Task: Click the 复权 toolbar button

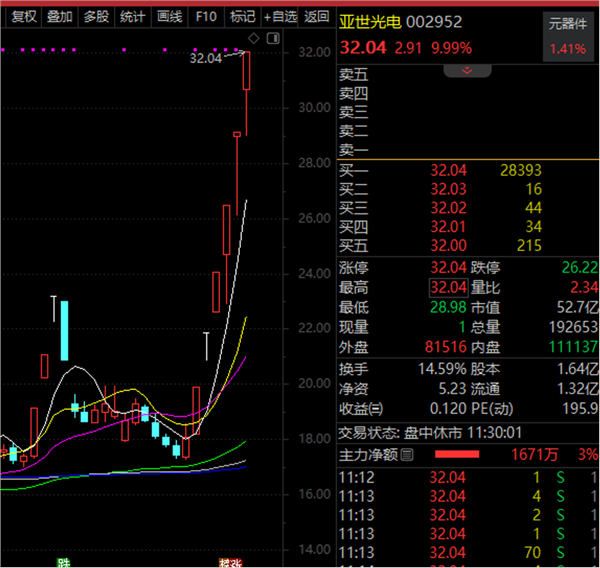Action: tap(23, 16)
